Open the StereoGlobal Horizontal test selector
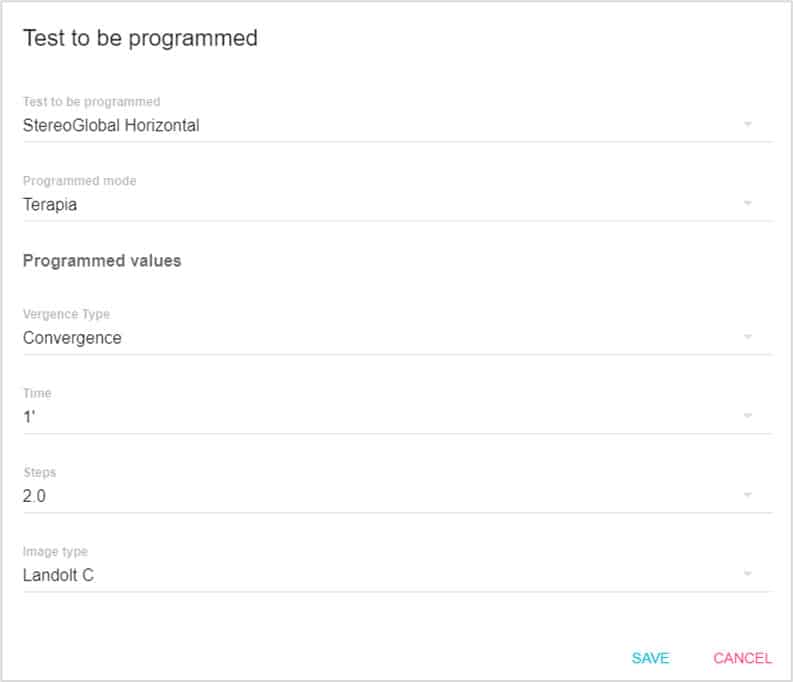Screen dimensions: 793x682 [x=380, y=126]
